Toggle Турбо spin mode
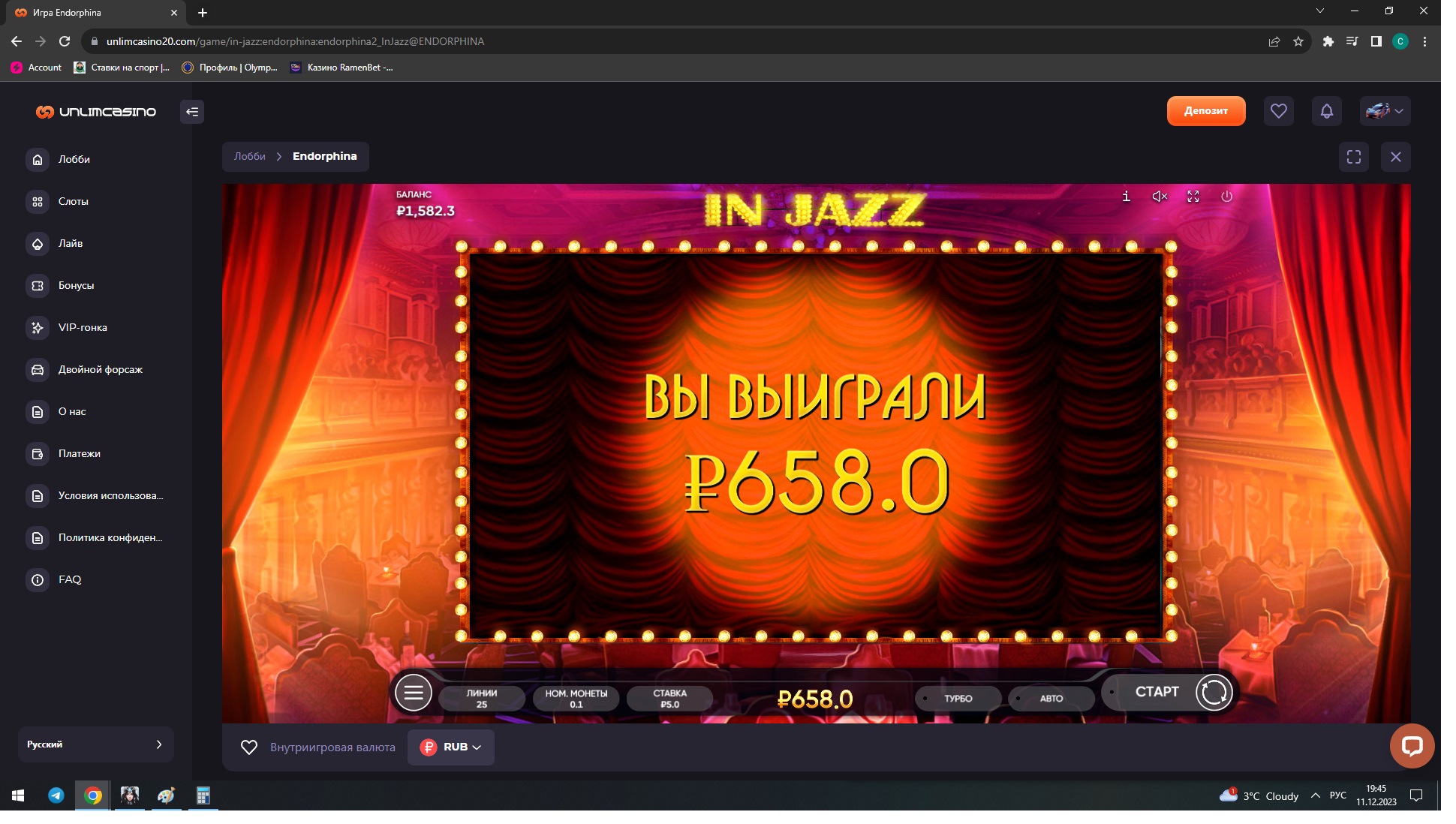Image resolution: width=1456 pixels, height=824 pixels. (958, 699)
